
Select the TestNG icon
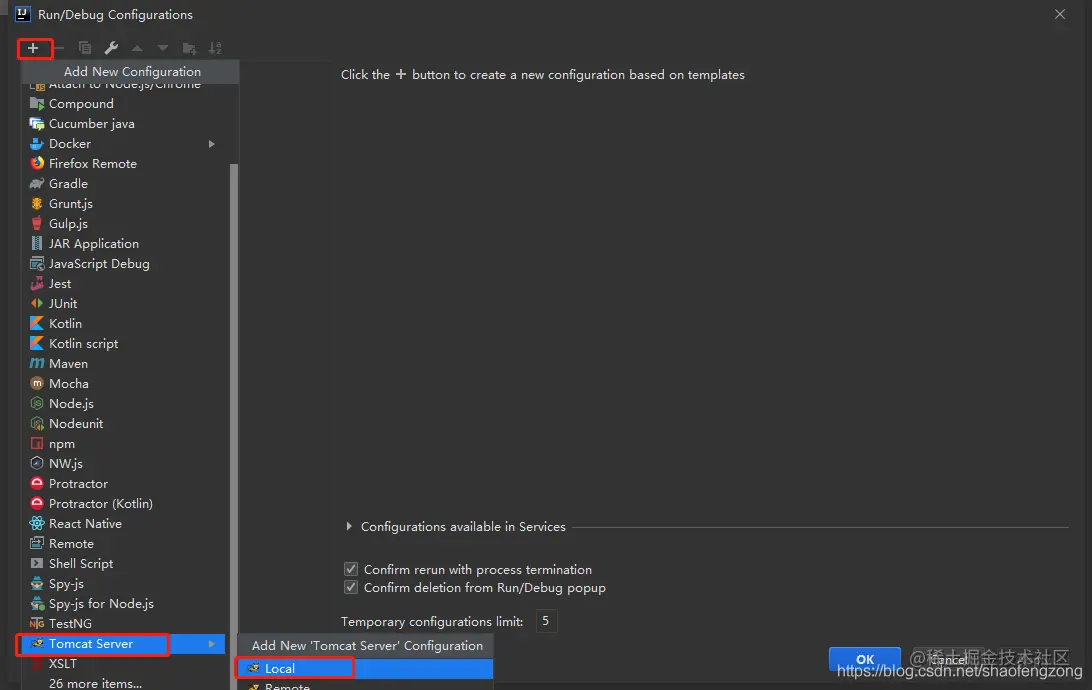pos(37,624)
